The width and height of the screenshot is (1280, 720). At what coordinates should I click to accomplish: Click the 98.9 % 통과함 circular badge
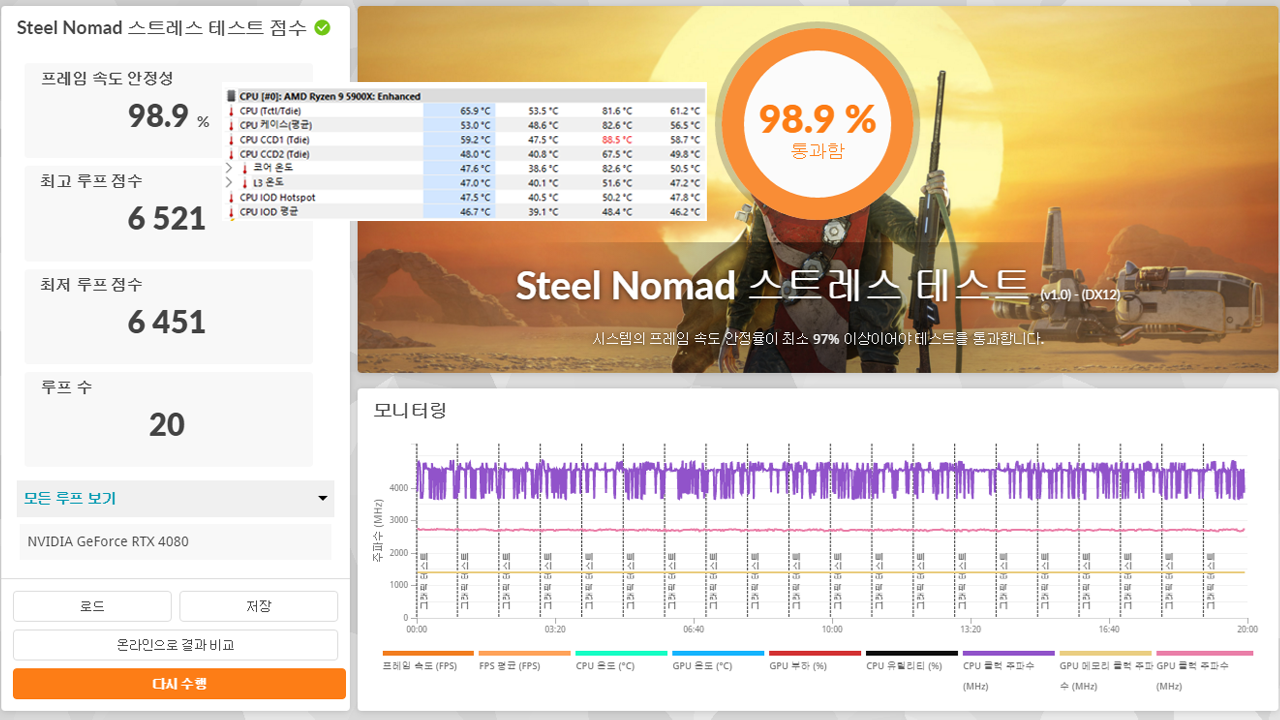(817, 123)
